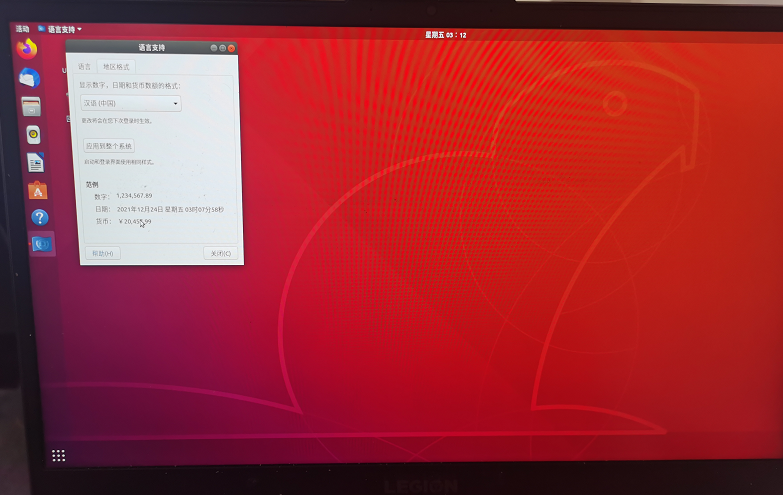Screen dimensions: 783x495
Task: Show applications grid at dock bottom
Action: click(58, 455)
